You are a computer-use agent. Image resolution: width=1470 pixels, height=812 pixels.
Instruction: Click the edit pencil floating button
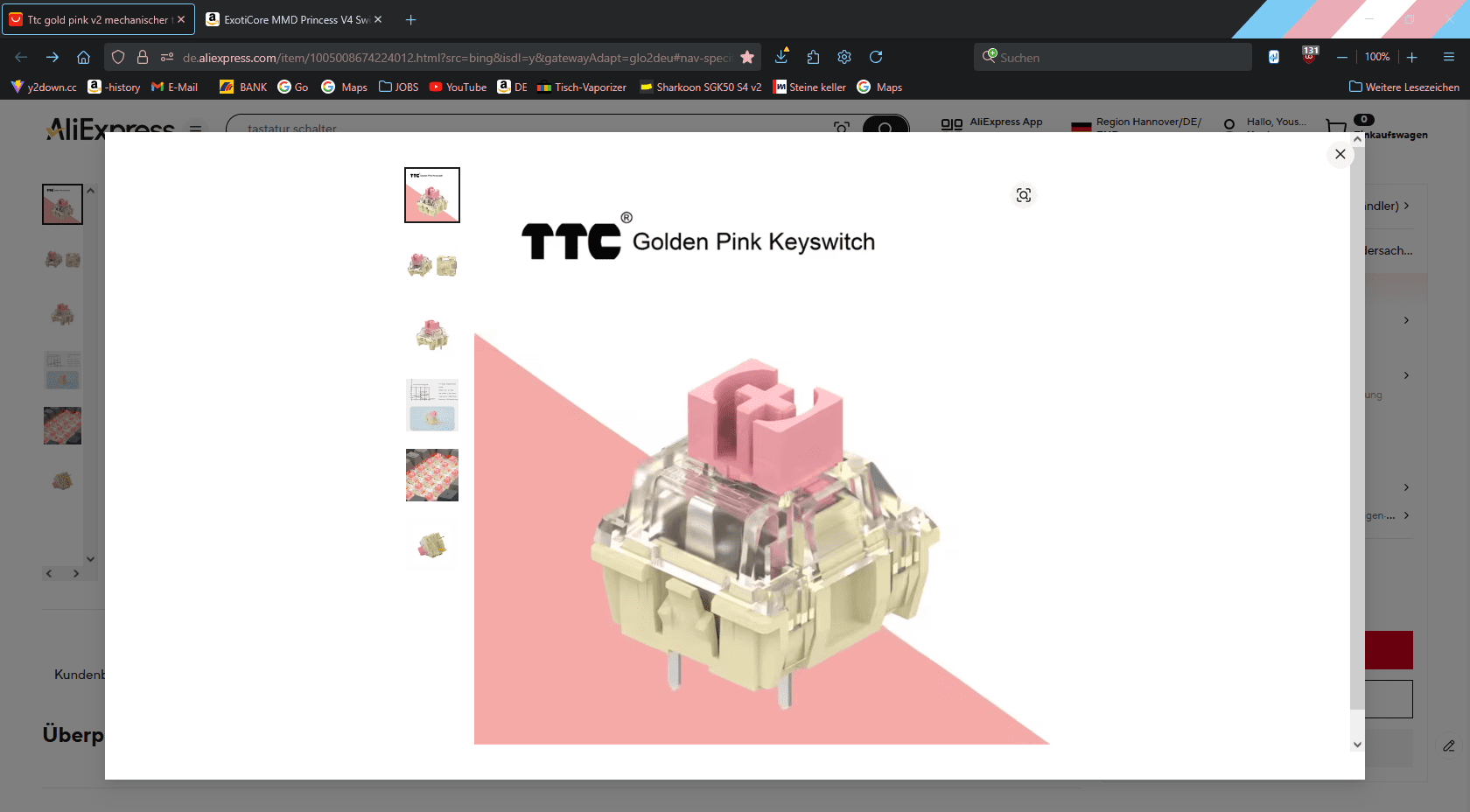(x=1449, y=745)
